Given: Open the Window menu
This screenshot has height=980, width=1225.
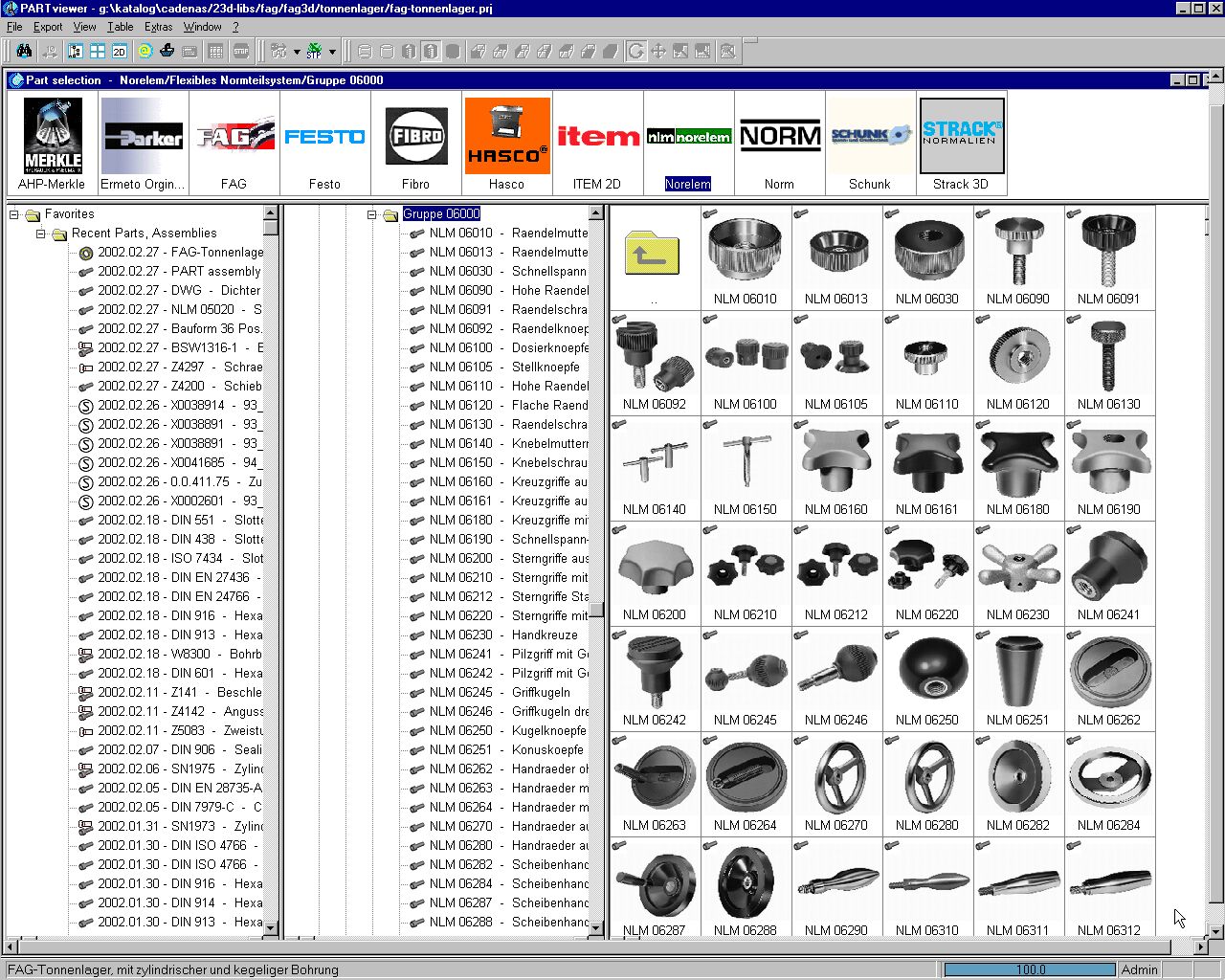Looking at the screenshot, I should click(203, 27).
